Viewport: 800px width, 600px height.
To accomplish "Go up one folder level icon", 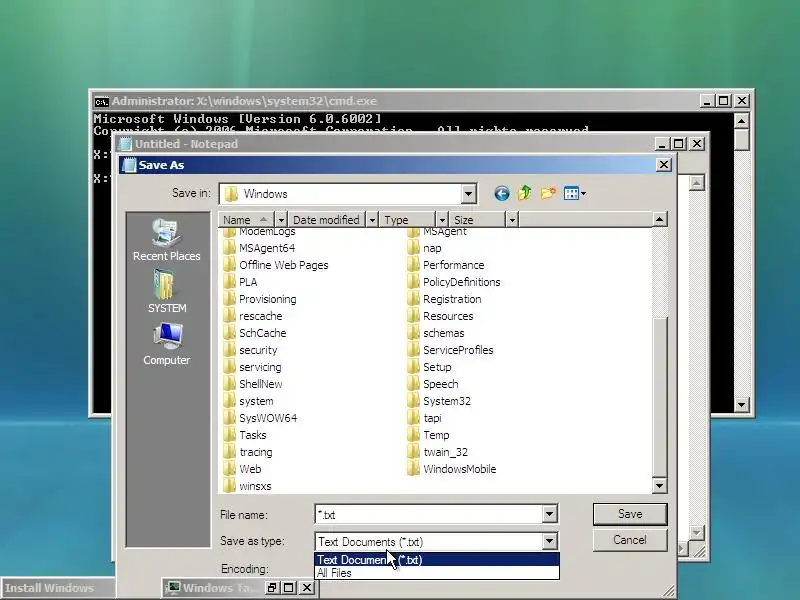I will (x=524, y=193).
